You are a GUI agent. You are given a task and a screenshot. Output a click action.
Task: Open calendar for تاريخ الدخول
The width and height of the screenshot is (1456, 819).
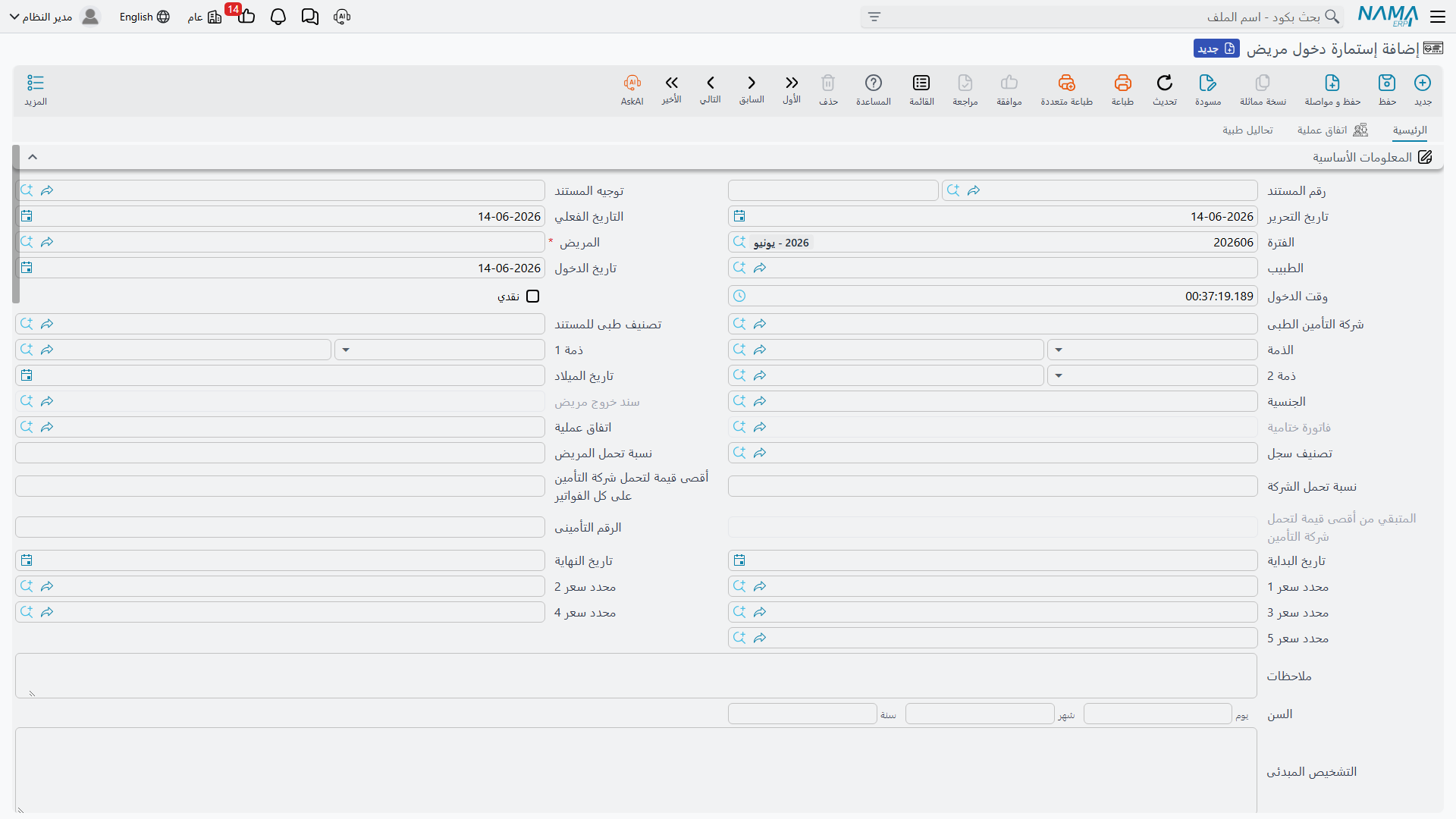click(27, 268)
